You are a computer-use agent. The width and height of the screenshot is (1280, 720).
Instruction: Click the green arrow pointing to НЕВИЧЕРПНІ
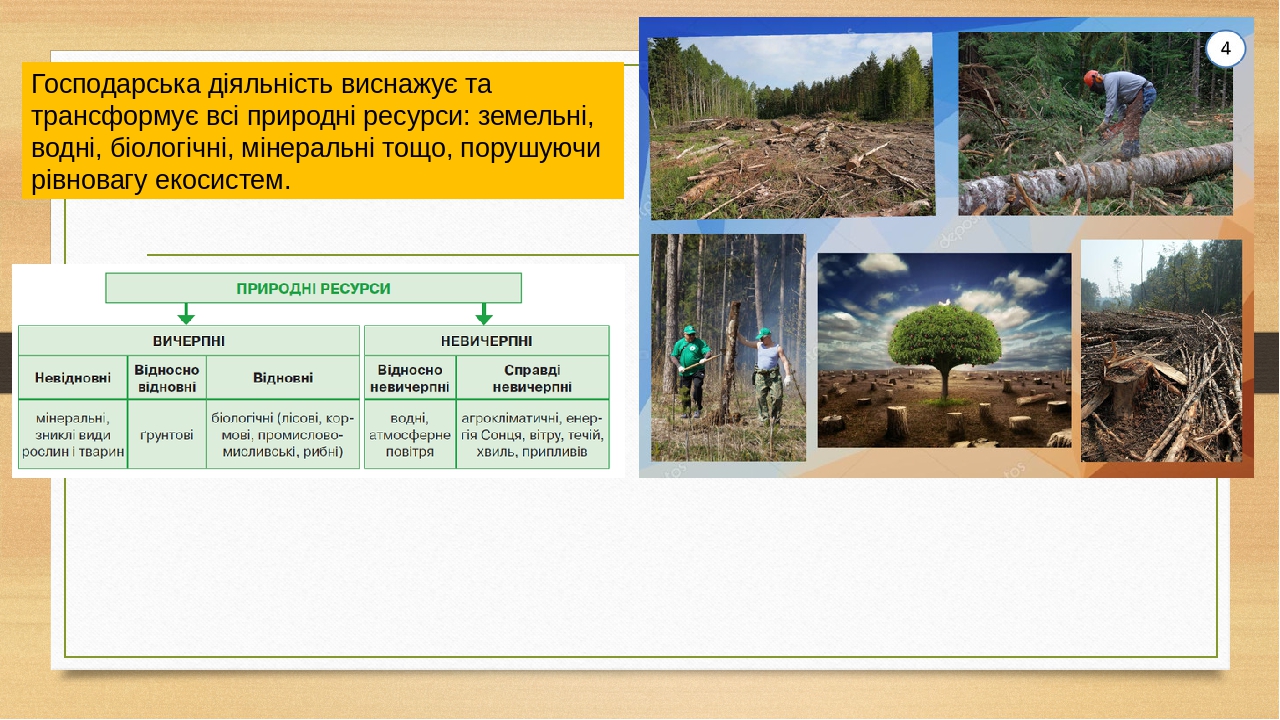pos(484,314)
